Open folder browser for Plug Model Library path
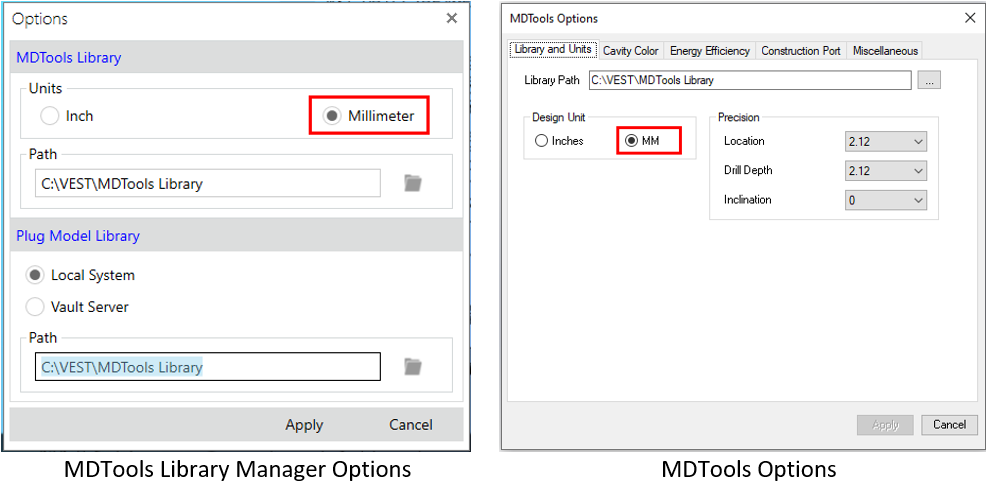The height and width of the screenshot is (484, 988). pos(413,366)
